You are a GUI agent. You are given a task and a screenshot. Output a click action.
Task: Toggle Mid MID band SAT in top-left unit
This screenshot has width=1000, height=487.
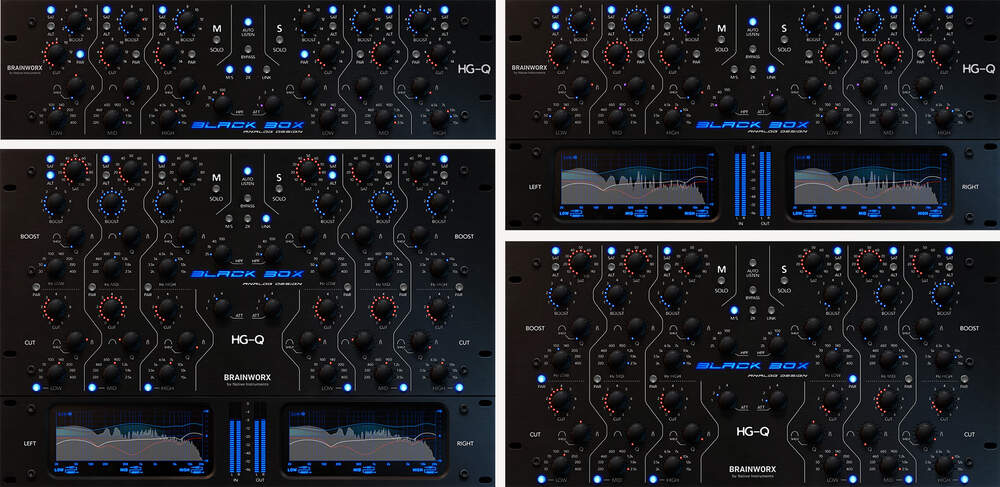click(107, 10)
